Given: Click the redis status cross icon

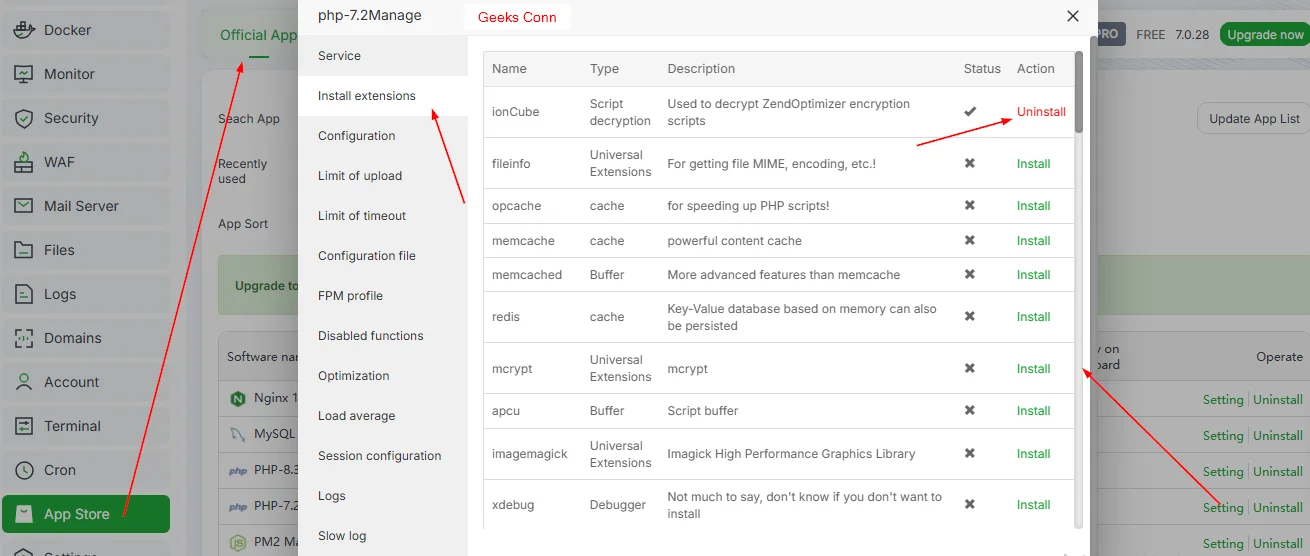Looking at the screenshot, I should click(x=970, y=317).
